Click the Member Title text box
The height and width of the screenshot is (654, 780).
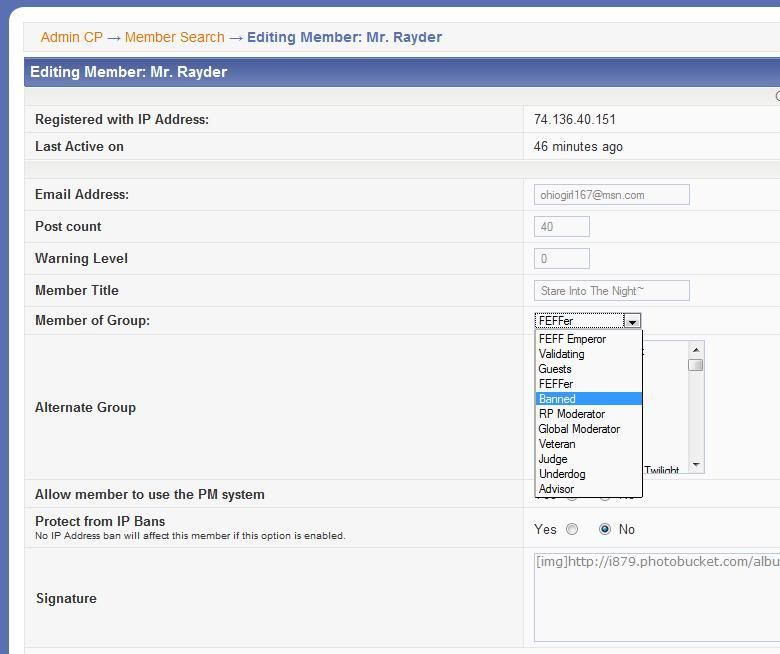pyautogui.click(x=611, y=291)
